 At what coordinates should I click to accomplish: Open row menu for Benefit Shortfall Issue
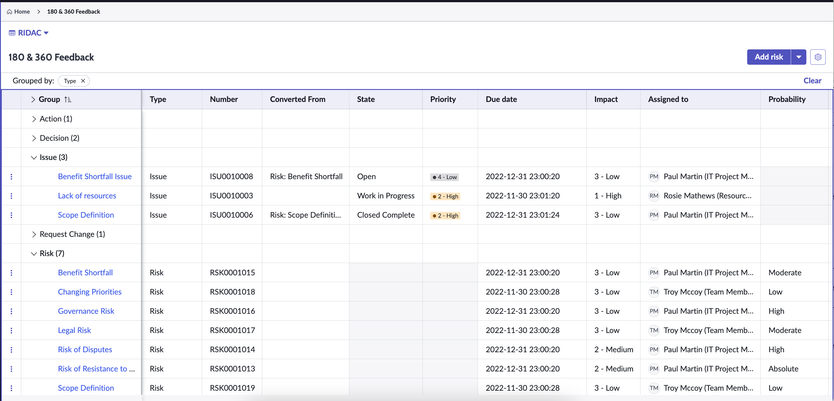coord(11,177)
